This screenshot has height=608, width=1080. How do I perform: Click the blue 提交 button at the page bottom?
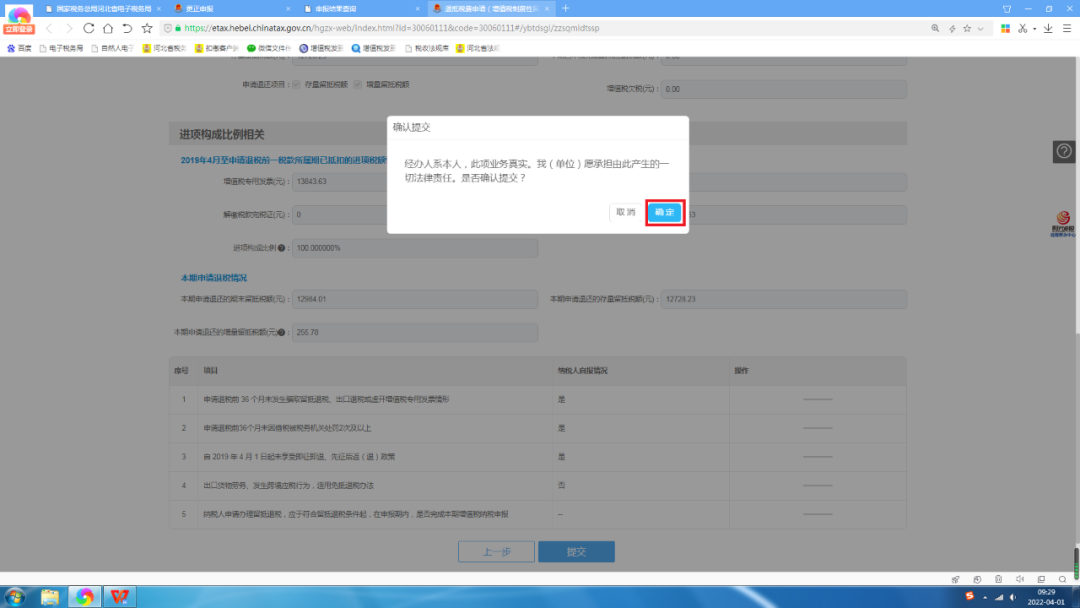coord(576,552)
